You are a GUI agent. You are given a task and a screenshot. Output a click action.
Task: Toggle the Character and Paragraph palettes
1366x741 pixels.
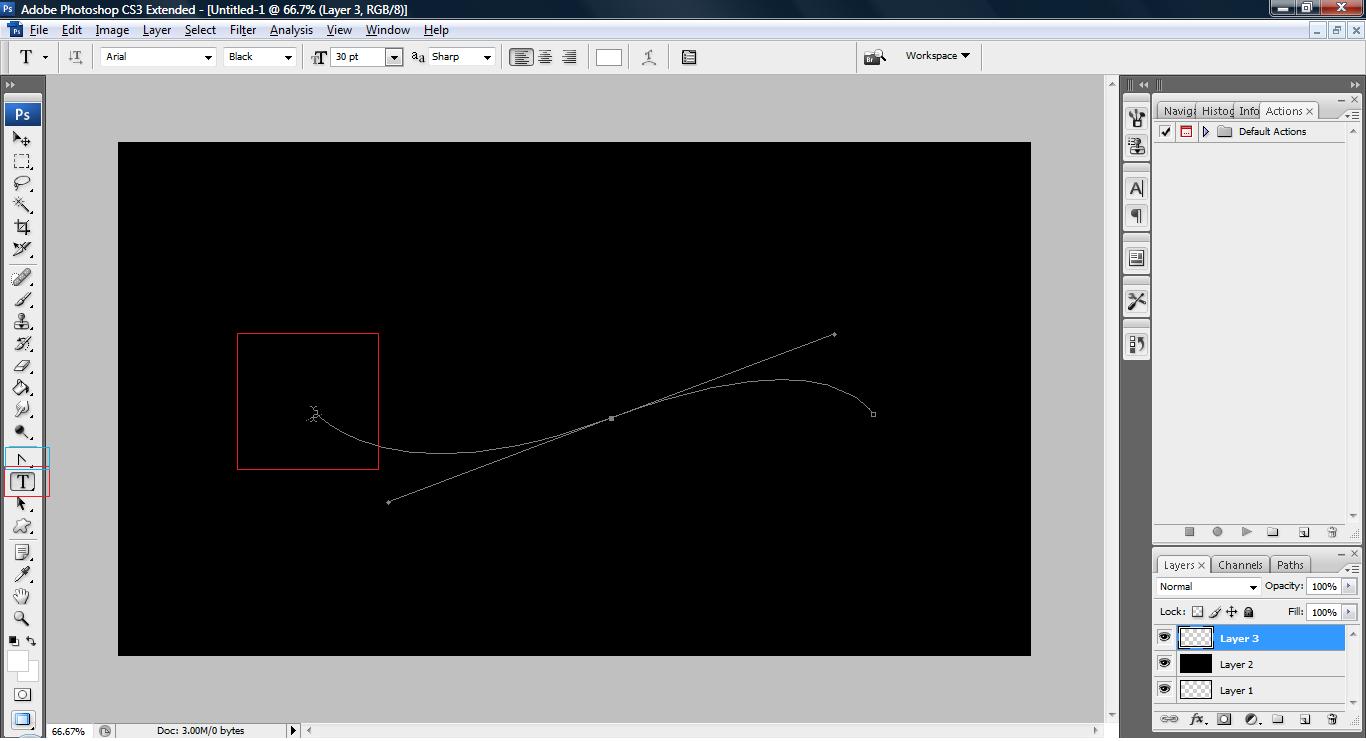point(689,57)
